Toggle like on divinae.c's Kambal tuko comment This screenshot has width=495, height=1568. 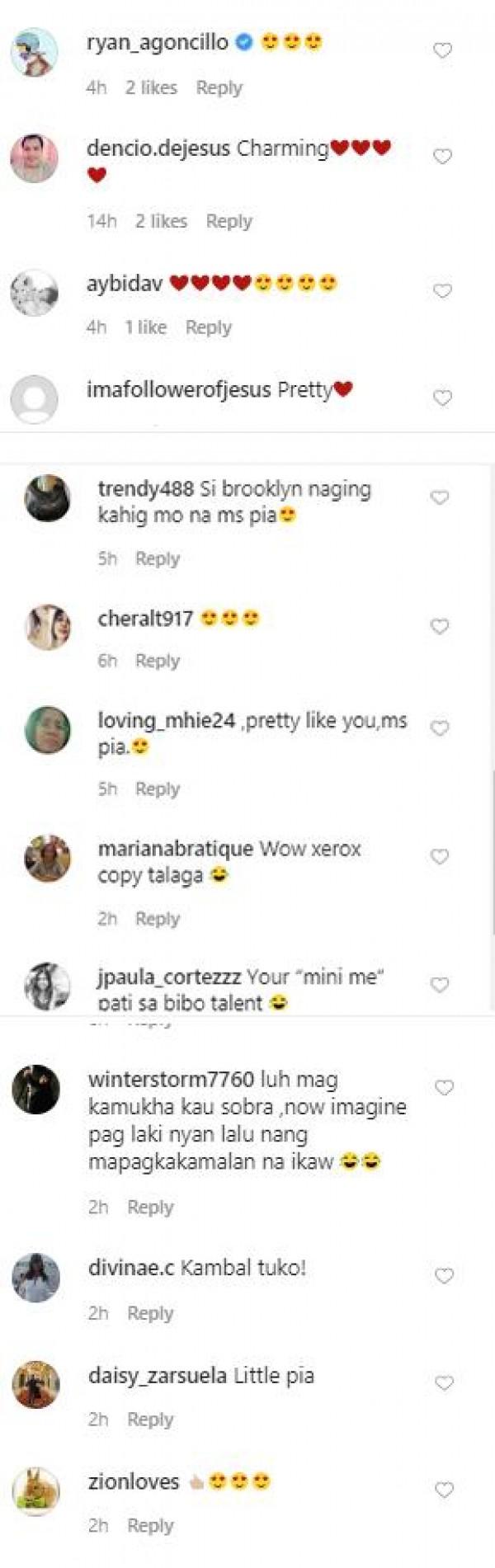pos(445,1276)
